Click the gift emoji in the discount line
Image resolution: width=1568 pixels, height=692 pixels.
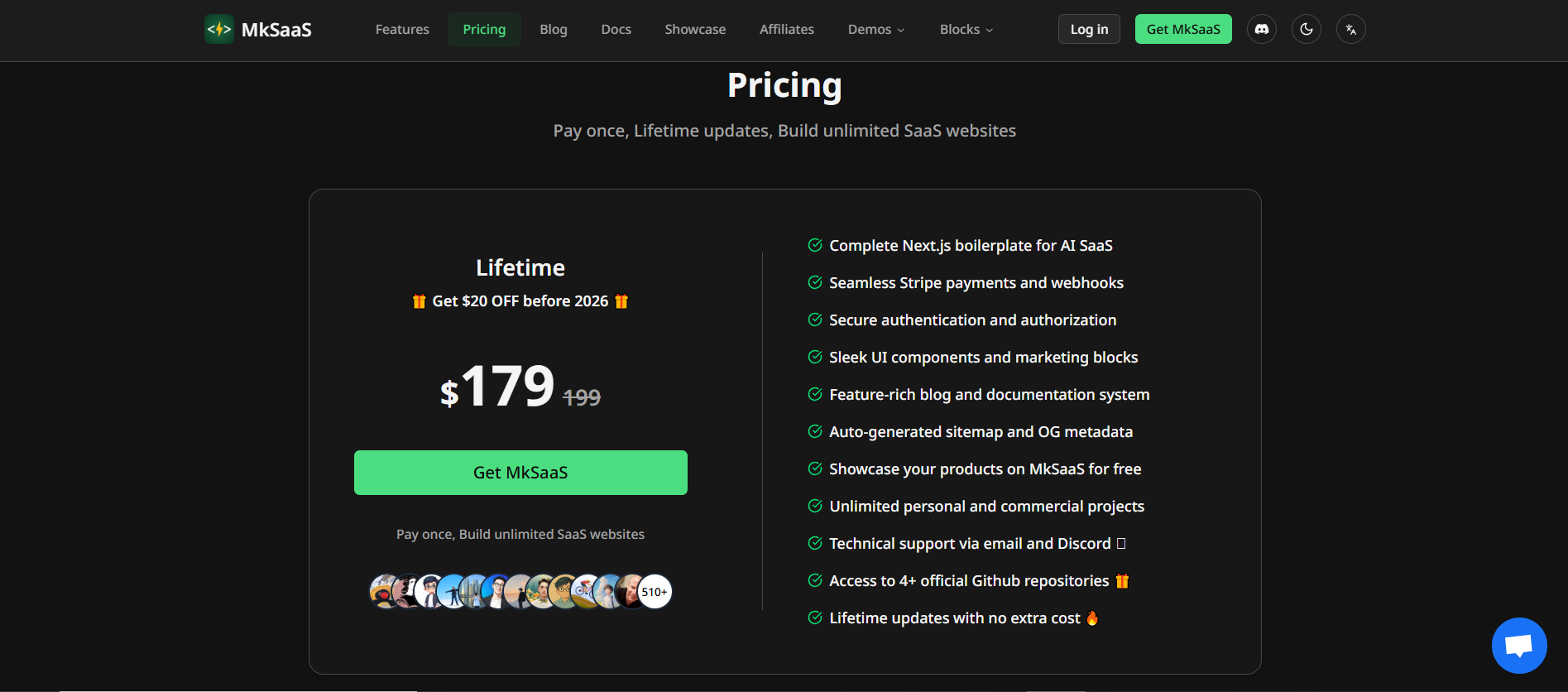[420, 300]
